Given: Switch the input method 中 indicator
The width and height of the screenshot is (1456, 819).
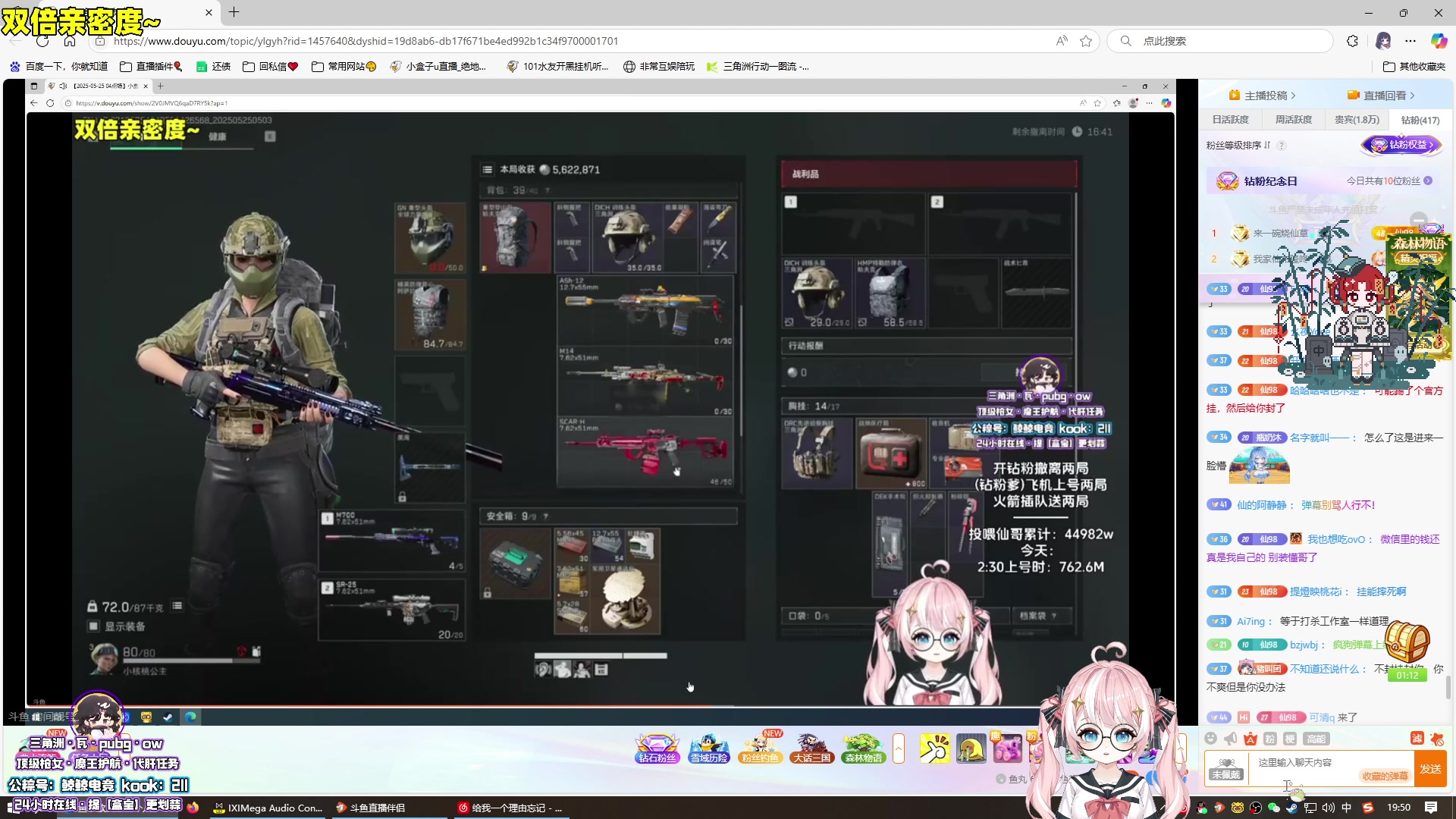Looking at the screenshot, I should (x=1347, y=808).
